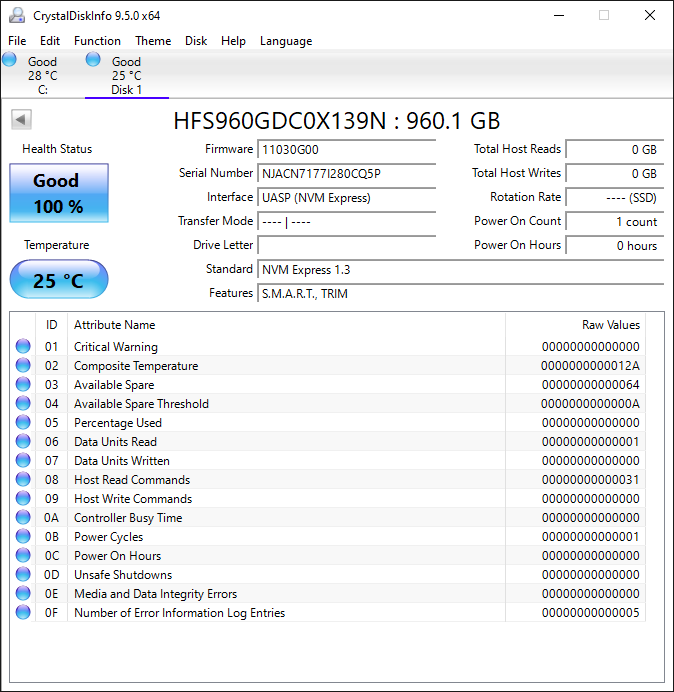This screenshot has width=674, height=692.
Task: Click the Power On Hours value 0 hours
Action: [615, 245]
